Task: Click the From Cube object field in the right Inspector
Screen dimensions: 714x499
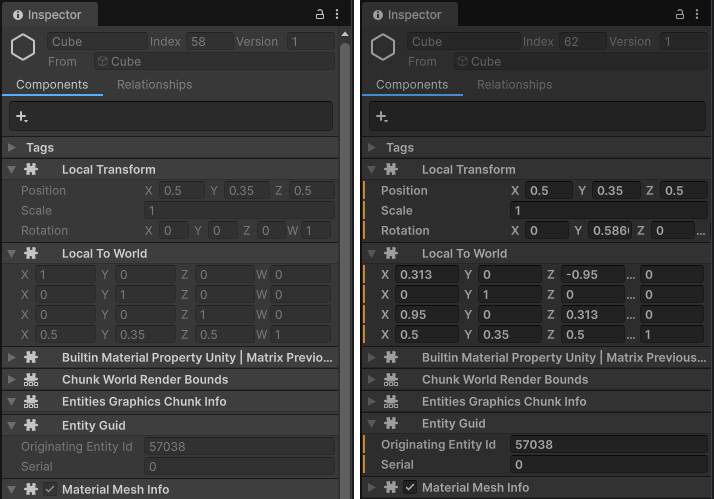Action: pyautogui.click(x=581, y=61)
